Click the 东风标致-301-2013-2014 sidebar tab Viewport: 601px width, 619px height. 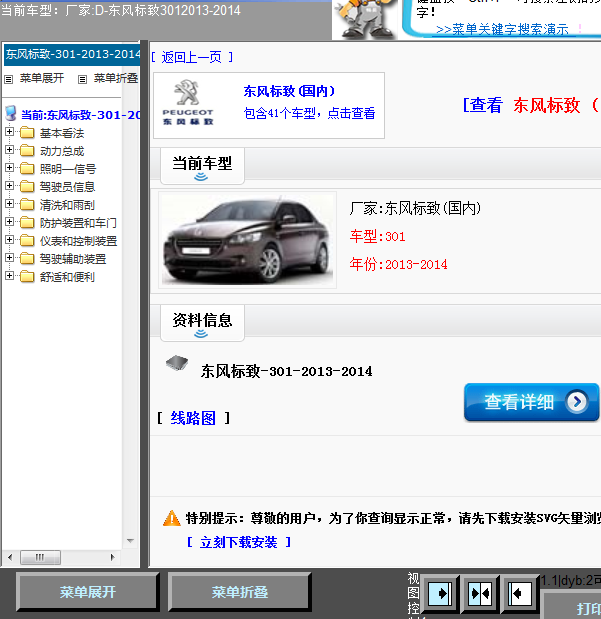(x=72, y=54)
